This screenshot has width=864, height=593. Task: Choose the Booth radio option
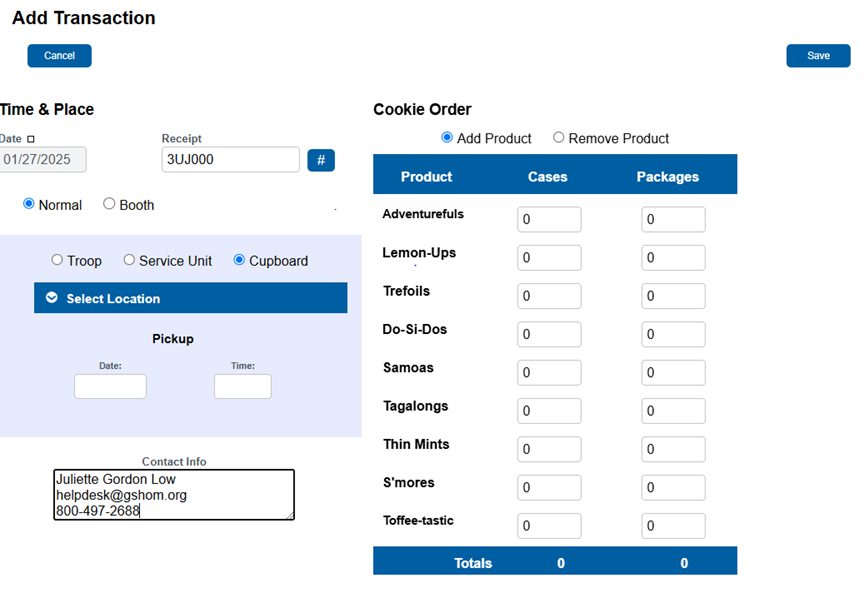(109, 204)
